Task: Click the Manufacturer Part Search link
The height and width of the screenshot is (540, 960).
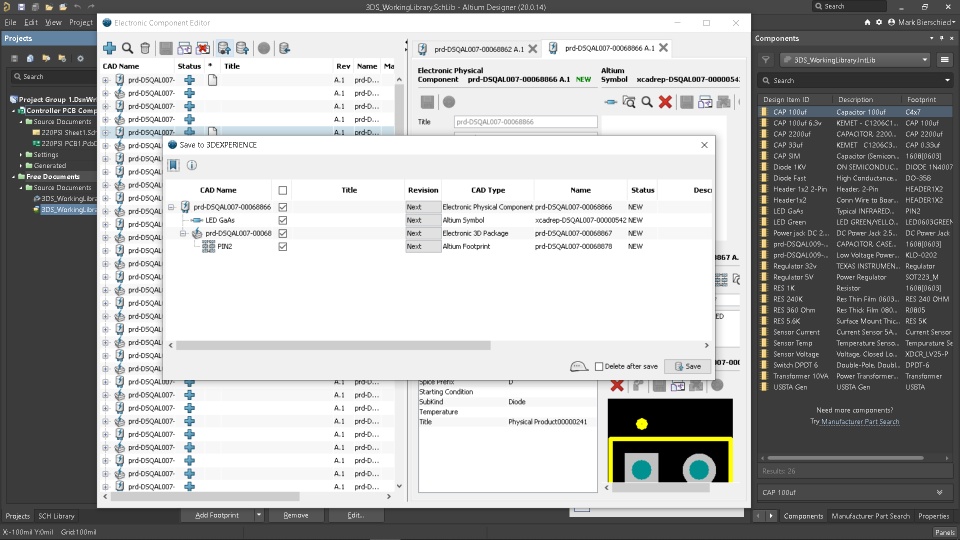Action: pos(860,421)
